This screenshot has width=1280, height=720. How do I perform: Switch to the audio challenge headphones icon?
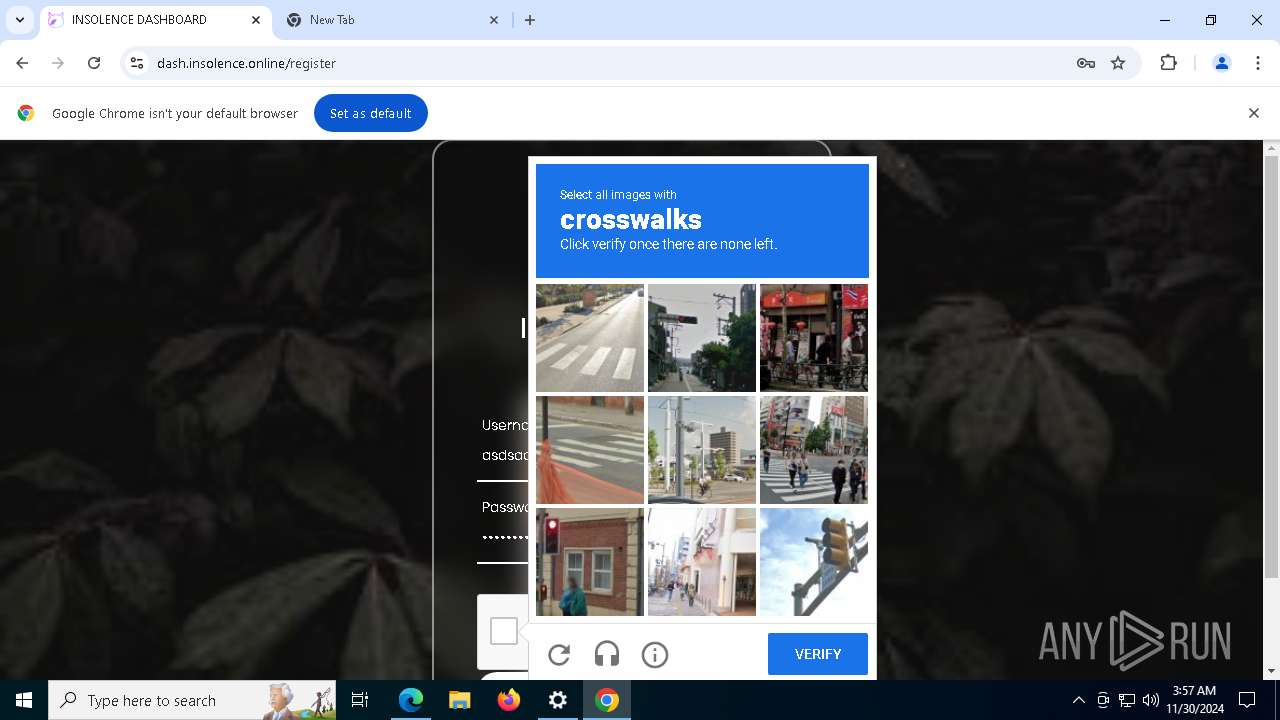click(607, 655)
